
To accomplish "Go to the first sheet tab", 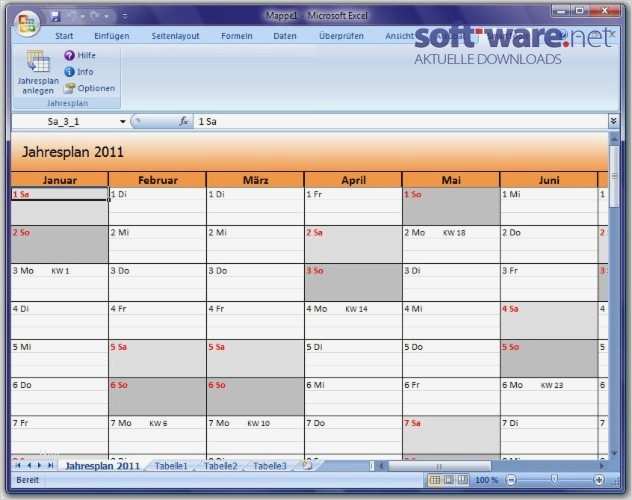I will pyautogui.click(x=18, y=465).
